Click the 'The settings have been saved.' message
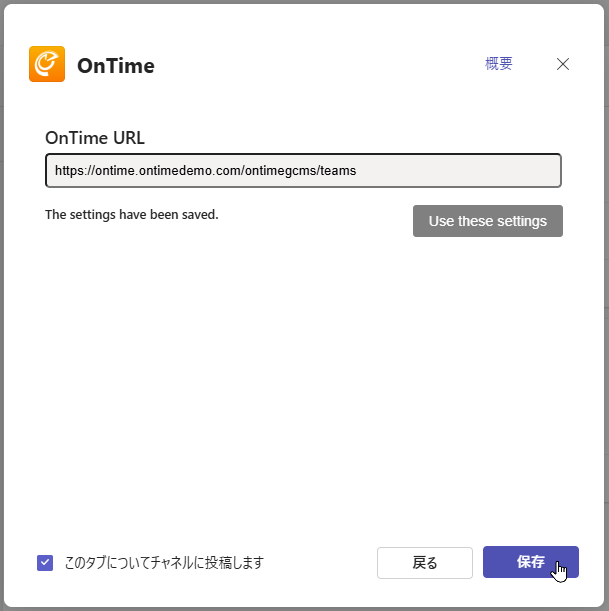Viewport: 609px width, 611px height. click(x=132, y=215)
